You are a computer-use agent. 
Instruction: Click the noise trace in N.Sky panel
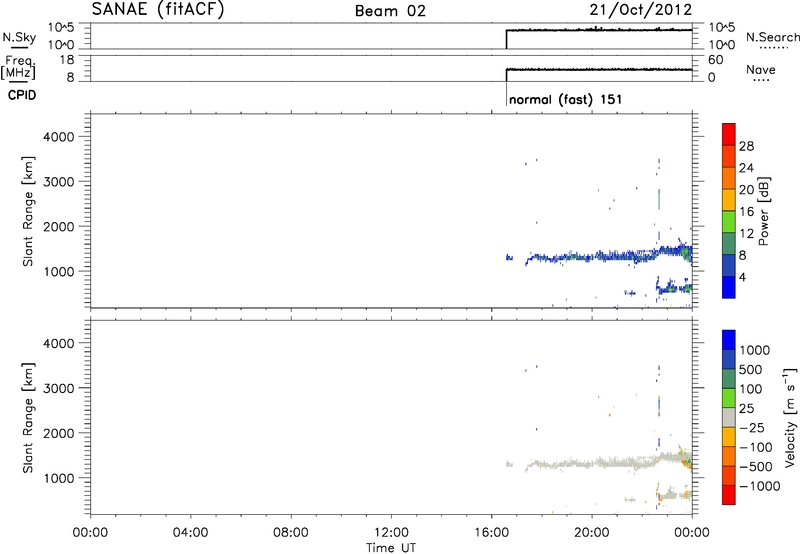click(599, 30)
